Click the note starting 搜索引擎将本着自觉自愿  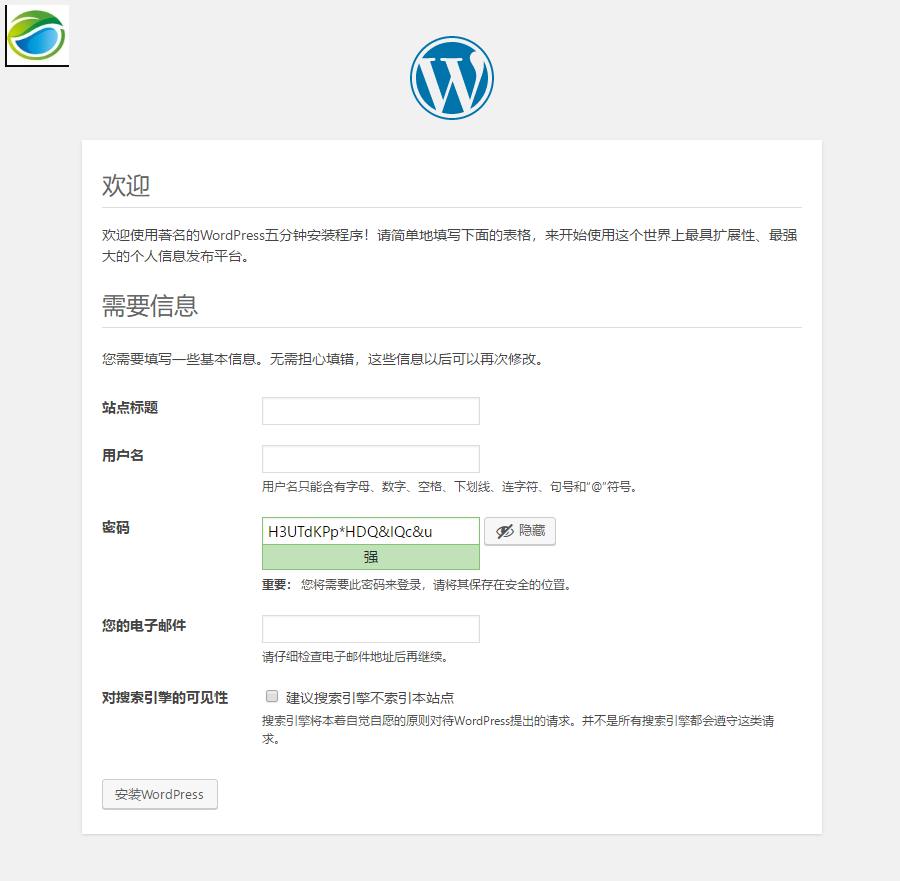coord(518,729)
